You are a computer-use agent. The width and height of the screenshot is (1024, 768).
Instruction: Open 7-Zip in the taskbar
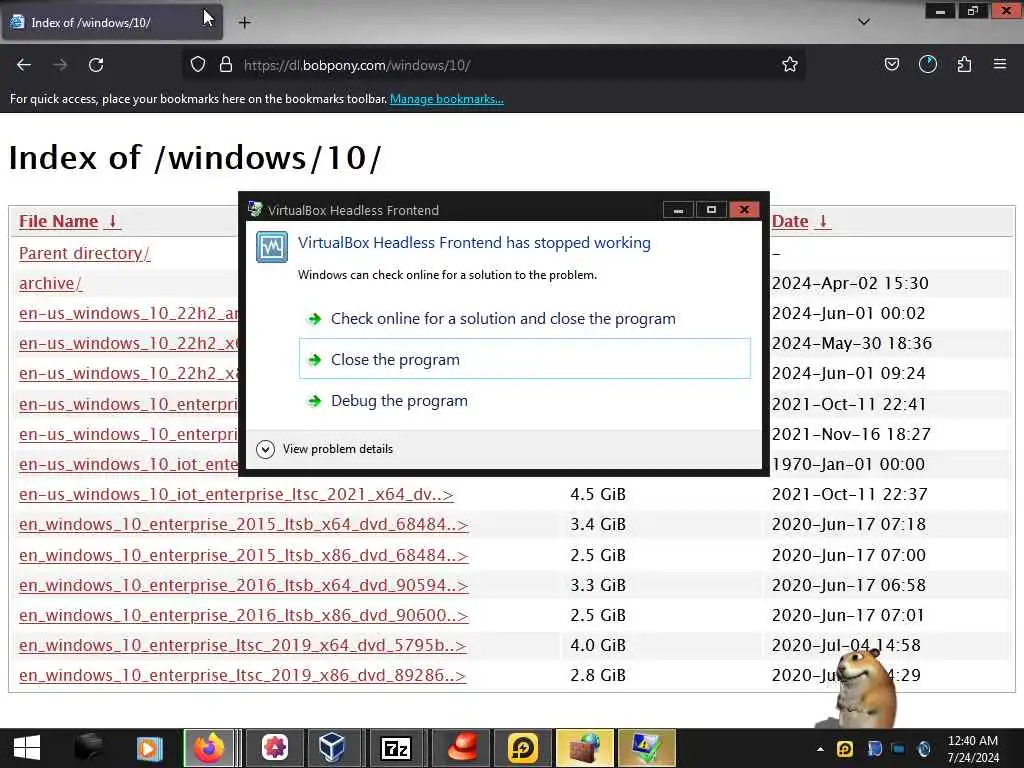pyautogui.click(x=396, y=748)
